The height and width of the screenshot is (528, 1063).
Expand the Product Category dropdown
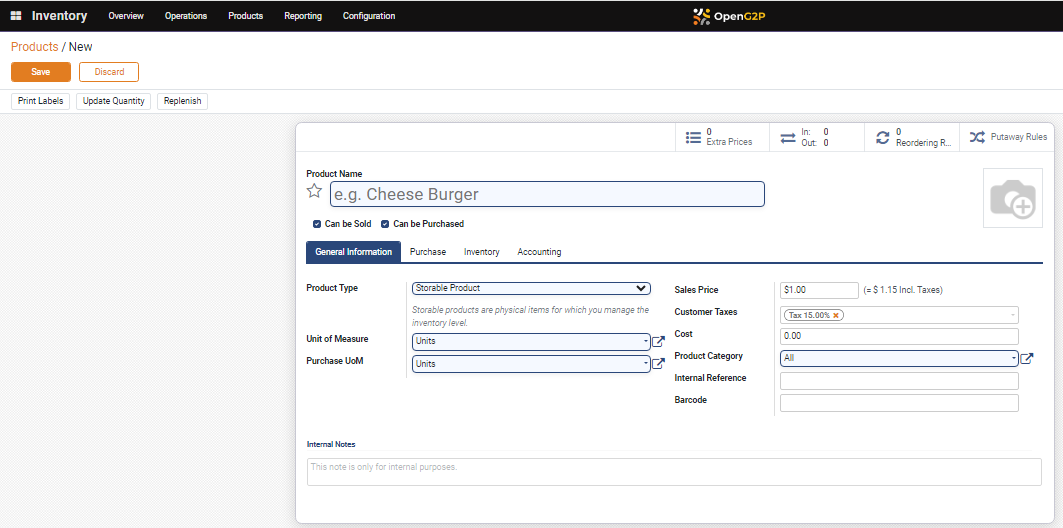(898, 358)
